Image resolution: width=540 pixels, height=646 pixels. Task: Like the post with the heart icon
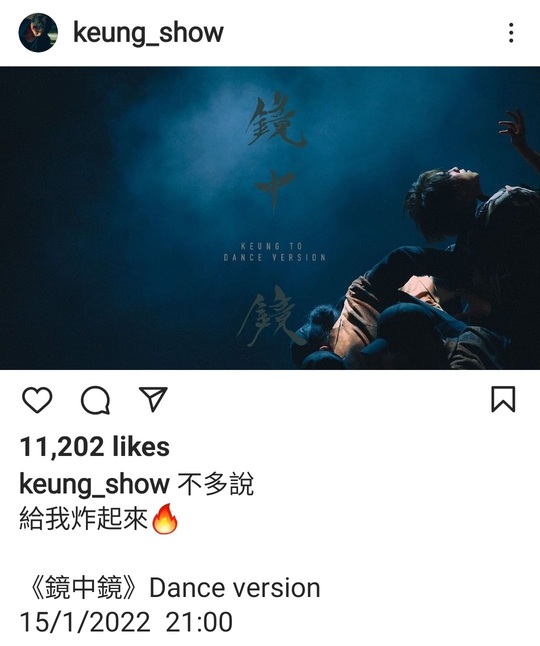click(x=37, y=400)
